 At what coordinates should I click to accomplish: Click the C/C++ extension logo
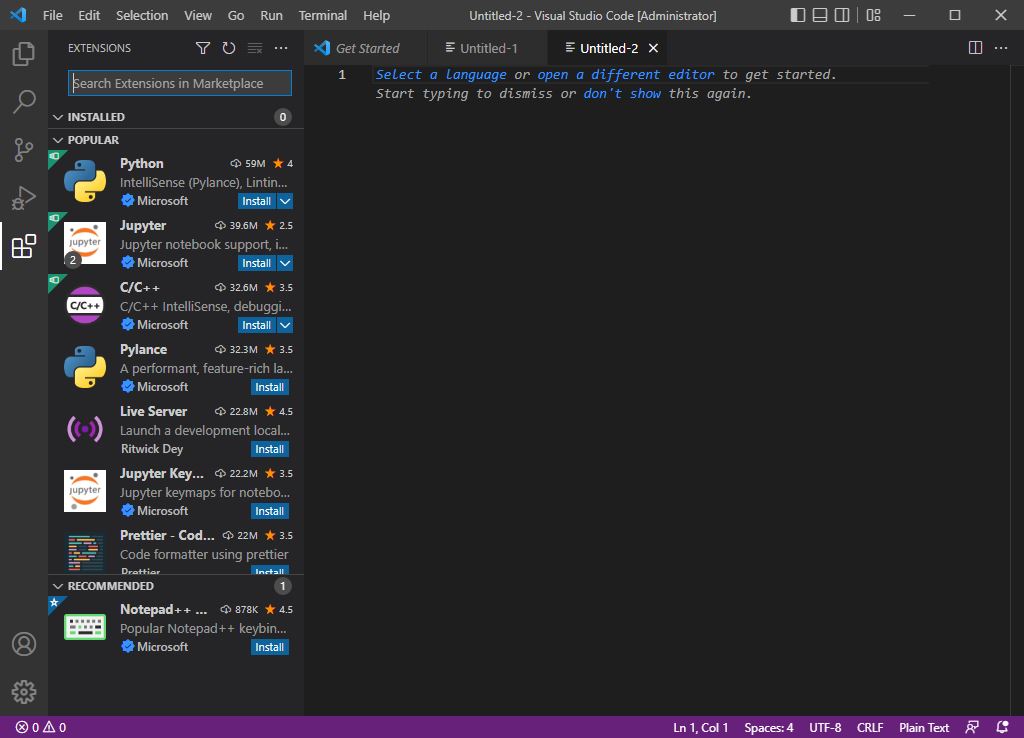[85, 305]
